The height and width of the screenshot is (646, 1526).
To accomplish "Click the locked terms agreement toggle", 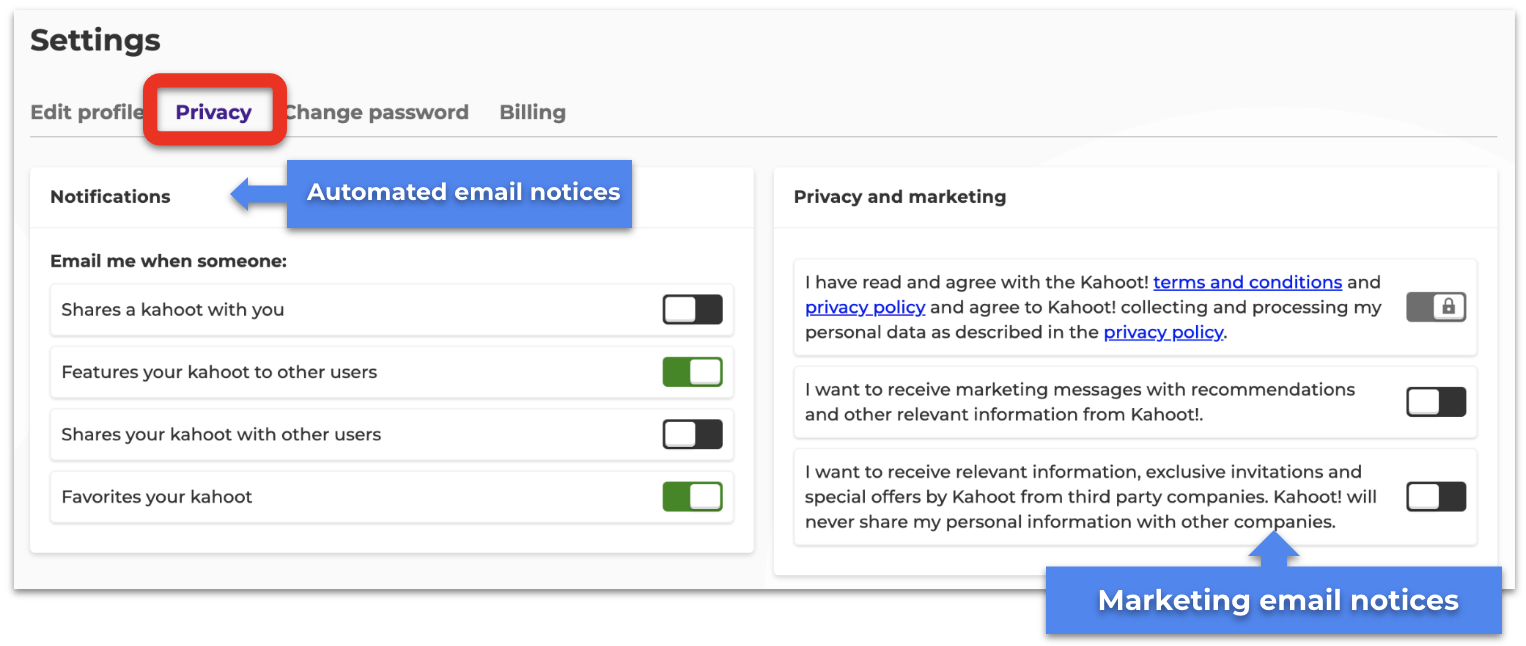I will pyautogui.click(x=1436, y=307).
